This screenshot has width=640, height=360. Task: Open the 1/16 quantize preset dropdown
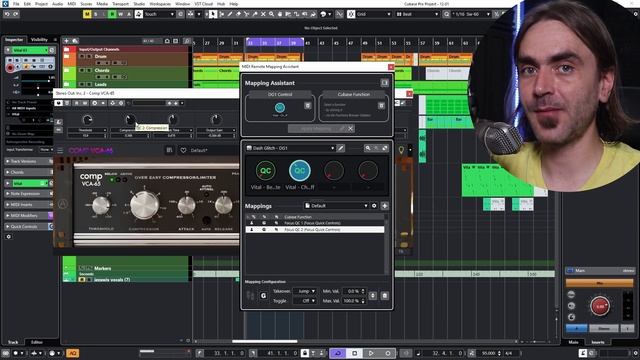(470, 14)
